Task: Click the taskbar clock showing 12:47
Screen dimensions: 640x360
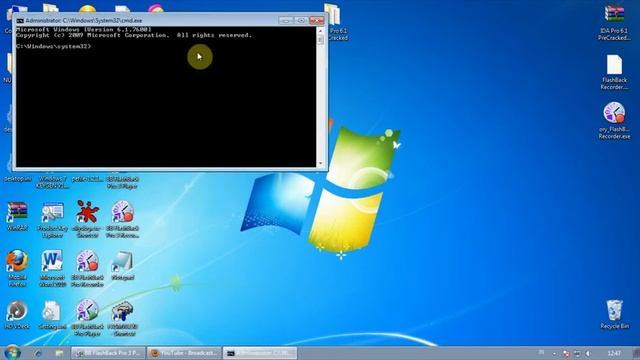Action: tap(614, 353)
